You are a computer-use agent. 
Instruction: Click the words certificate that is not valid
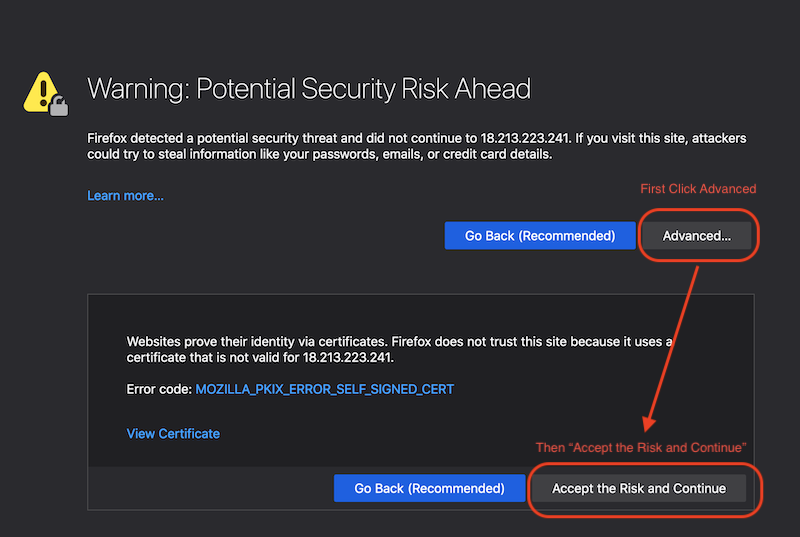[203, 357]
